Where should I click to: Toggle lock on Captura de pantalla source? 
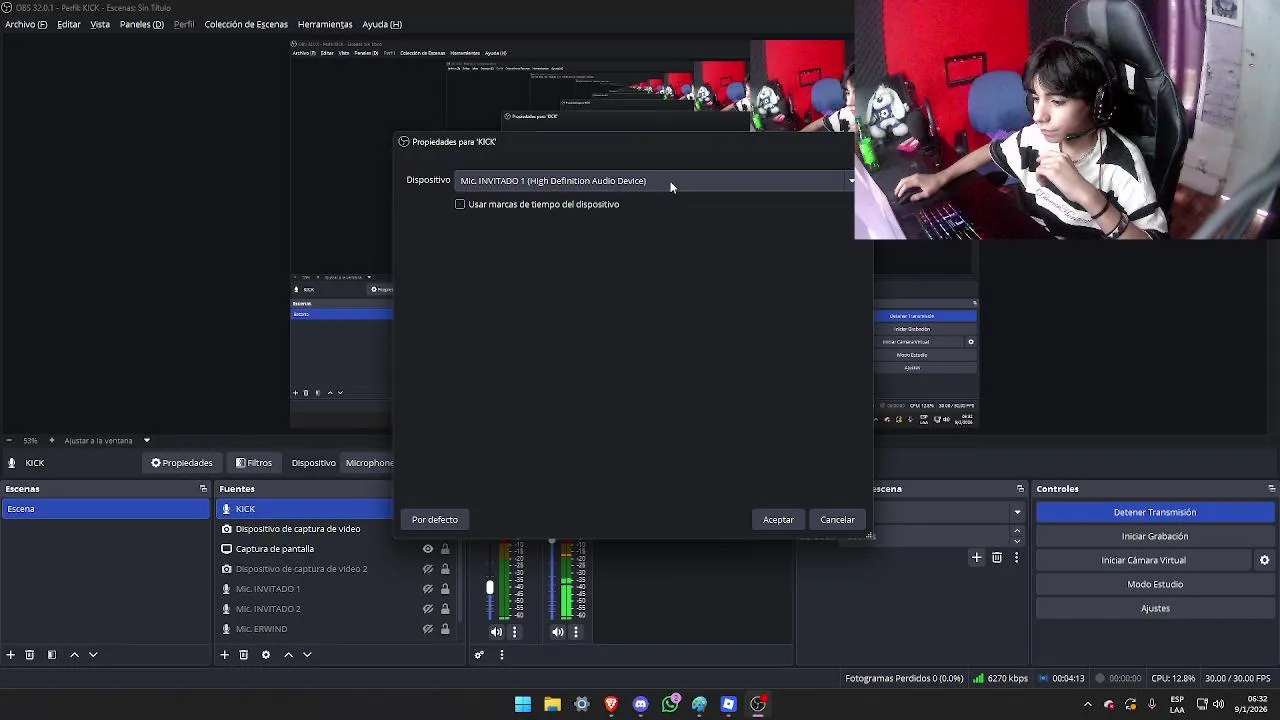(445, 548)
